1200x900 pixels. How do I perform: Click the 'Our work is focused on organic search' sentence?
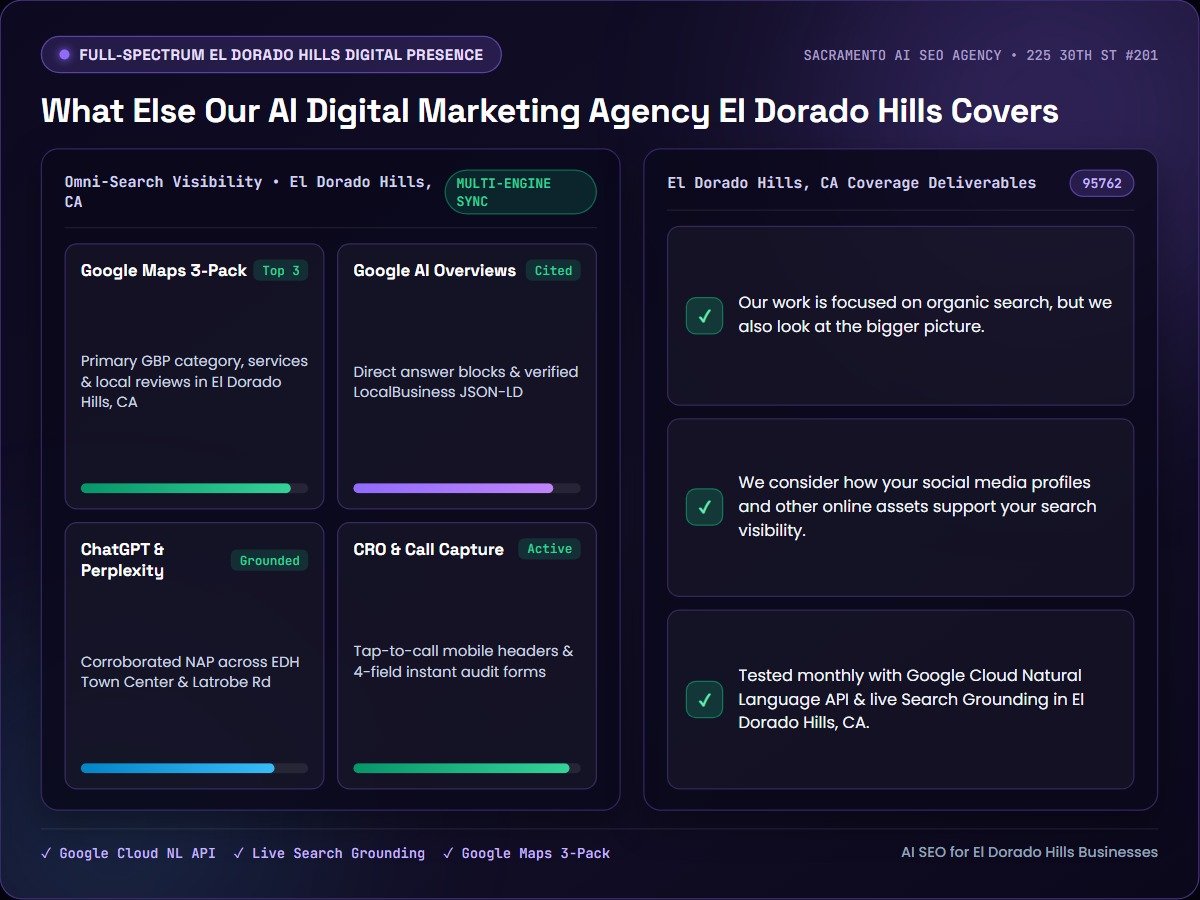[925, 315]
